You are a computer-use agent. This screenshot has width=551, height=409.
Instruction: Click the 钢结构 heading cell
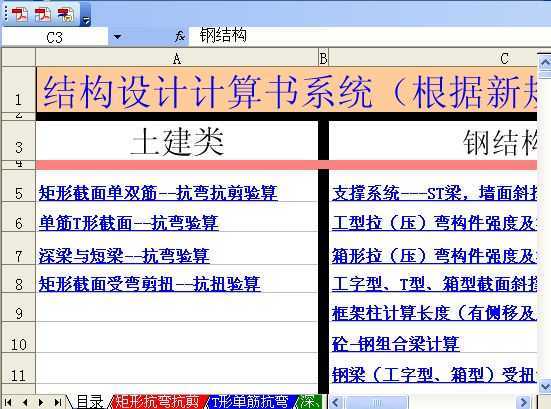pos(433,141)
